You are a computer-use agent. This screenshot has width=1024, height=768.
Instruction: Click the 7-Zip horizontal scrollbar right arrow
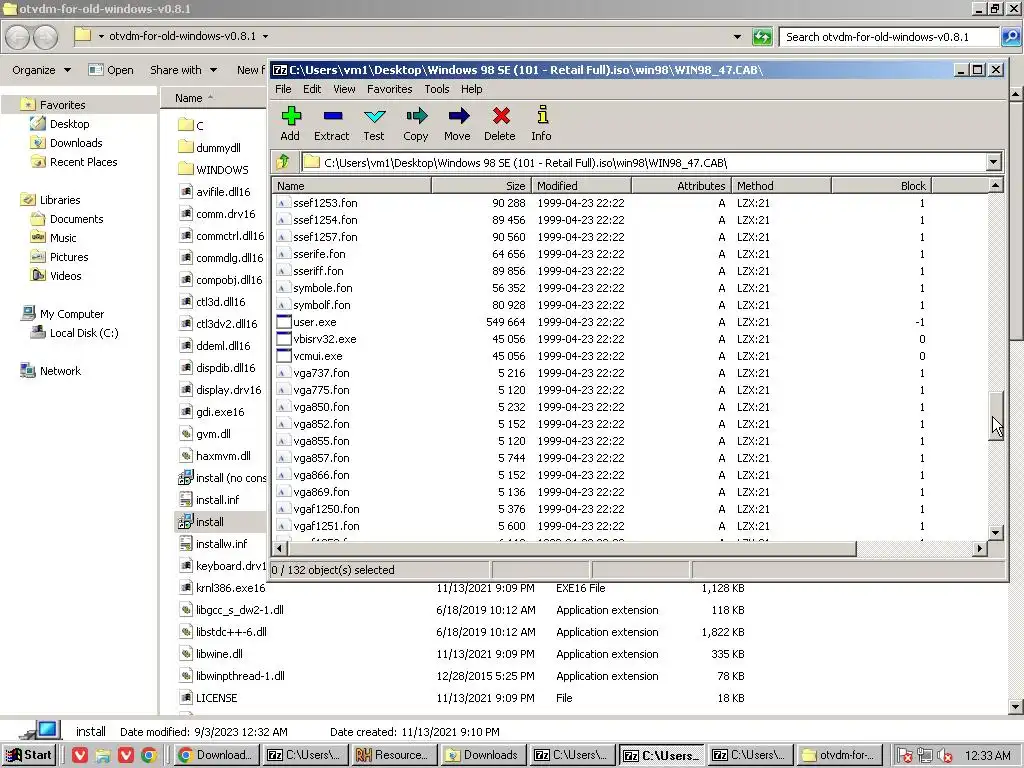[979, 549]
